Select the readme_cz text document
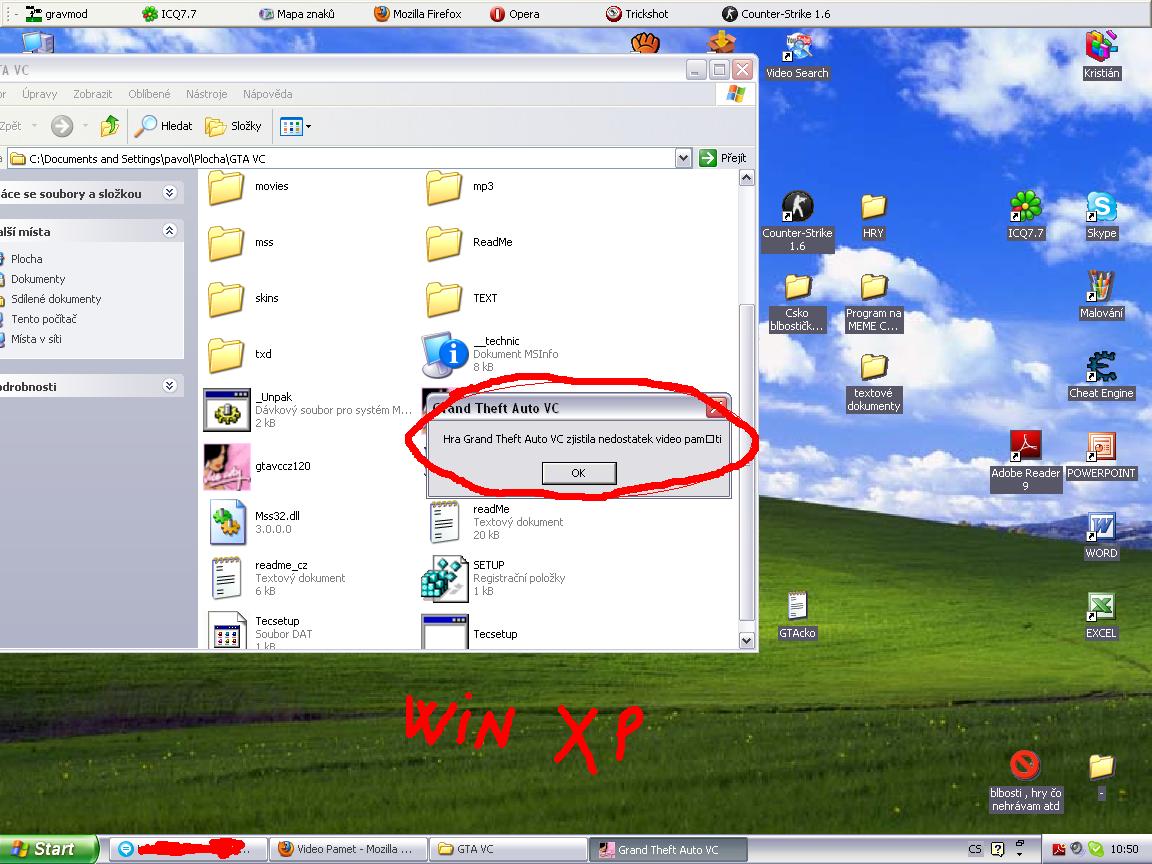The height and width of the screenshot is (864, 1152). click(x=278, y=577)
